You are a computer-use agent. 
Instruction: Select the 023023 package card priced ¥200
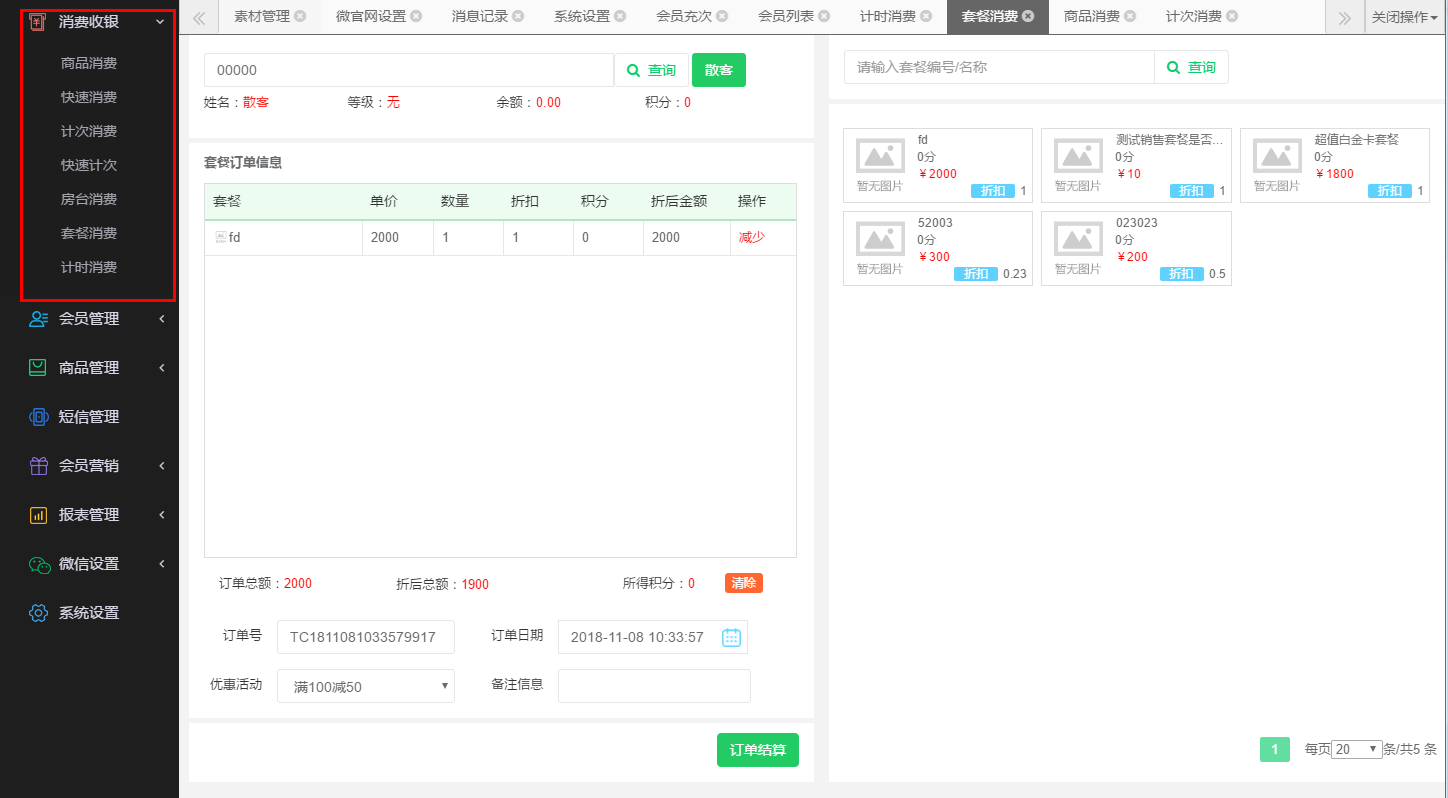coord(1136,248)
